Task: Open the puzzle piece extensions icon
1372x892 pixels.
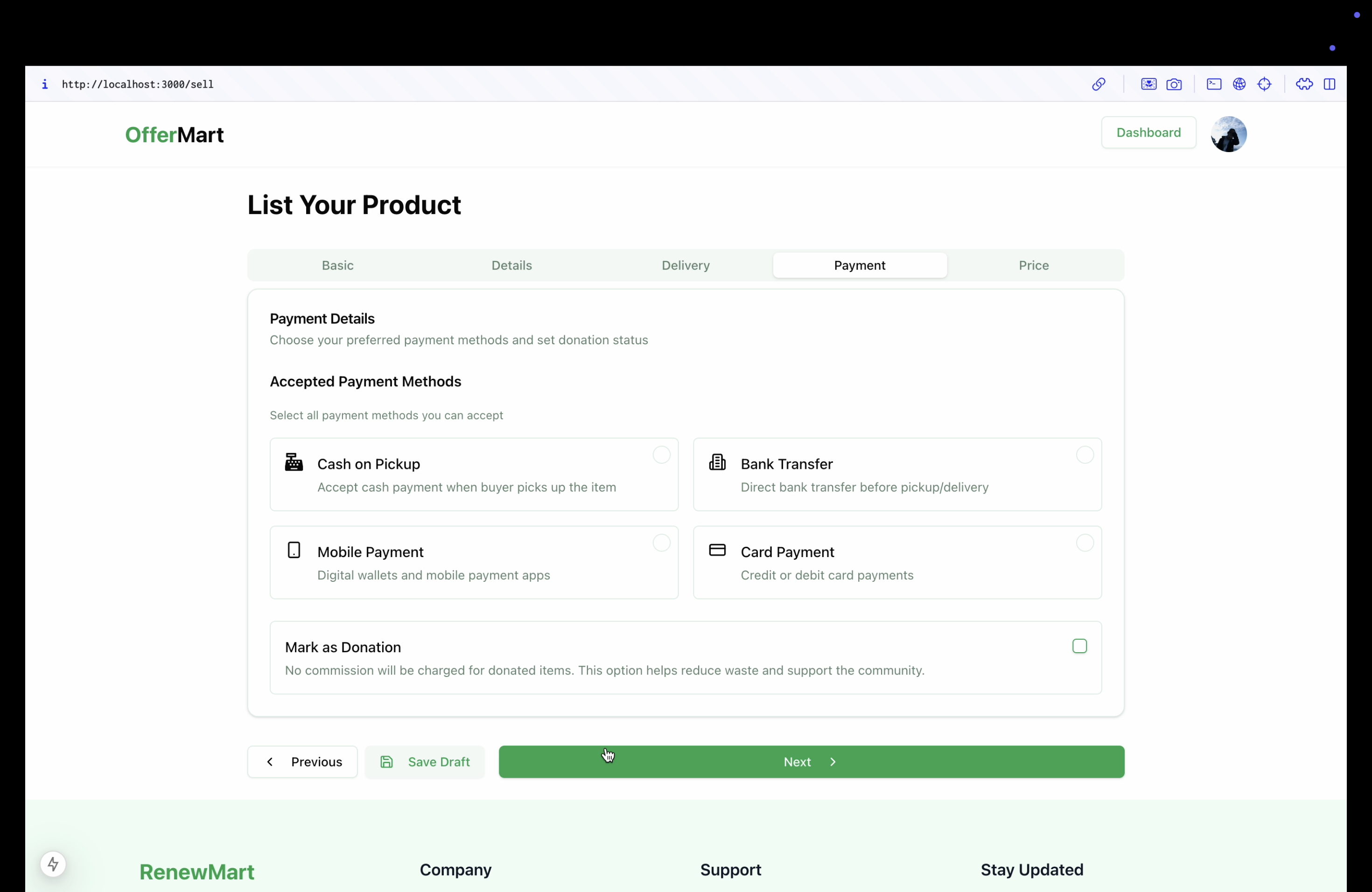Action: [x=1304, y=84]
